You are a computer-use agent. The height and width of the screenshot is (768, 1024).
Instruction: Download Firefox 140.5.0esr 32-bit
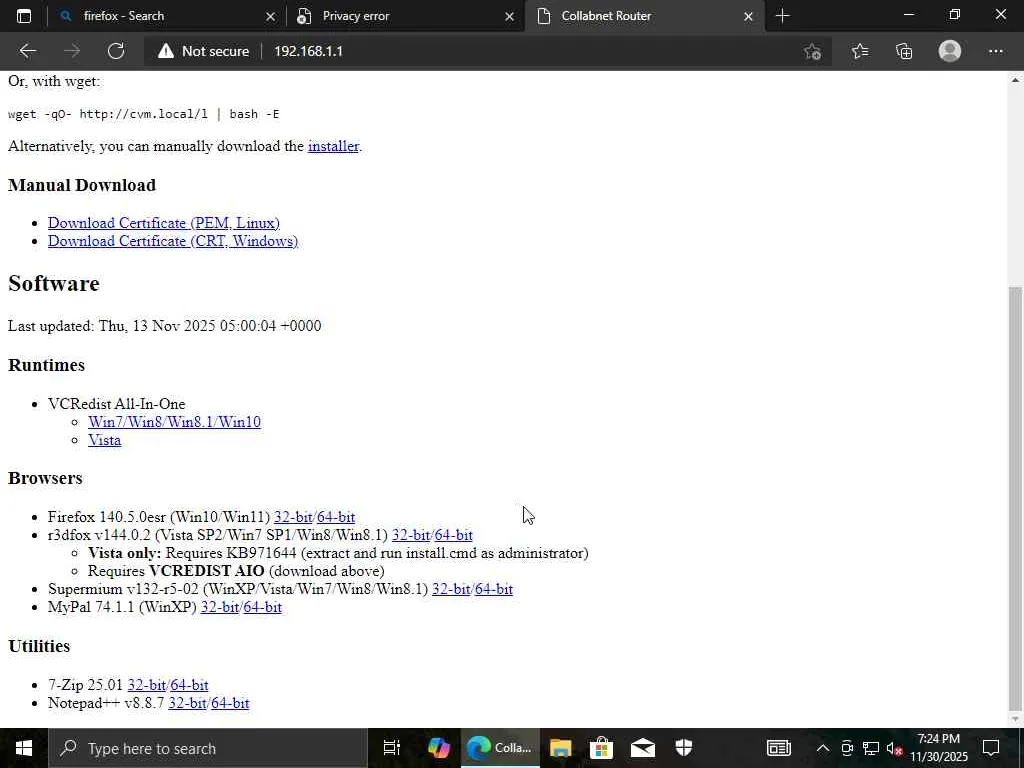tap(293, 517)
